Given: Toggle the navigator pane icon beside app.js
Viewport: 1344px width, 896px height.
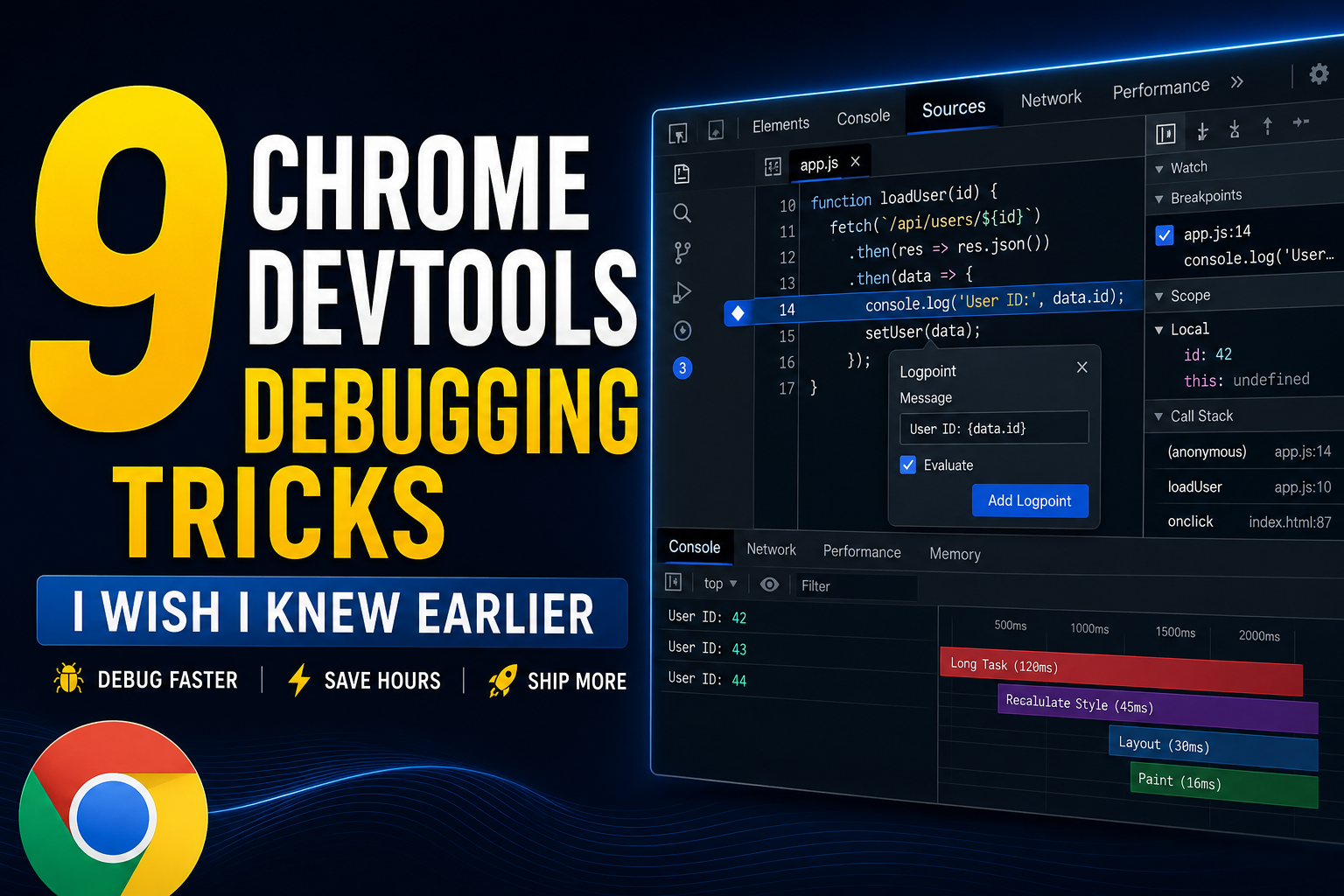Looking at the screenshot, I should pos(773,166).
